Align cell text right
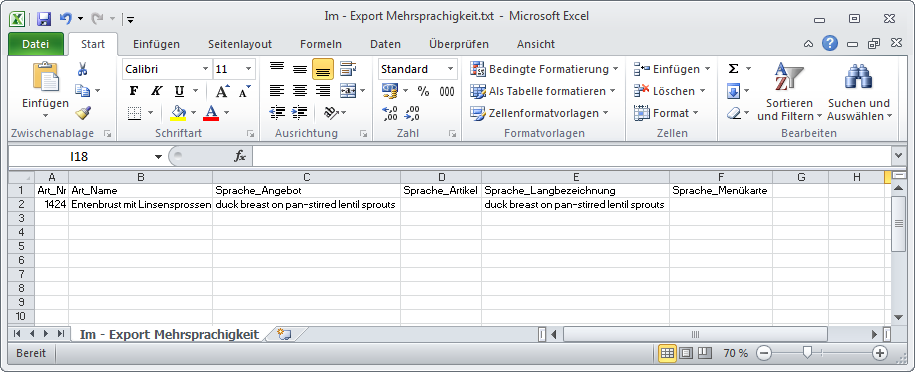The image size is (915, 372). [323, 91]
